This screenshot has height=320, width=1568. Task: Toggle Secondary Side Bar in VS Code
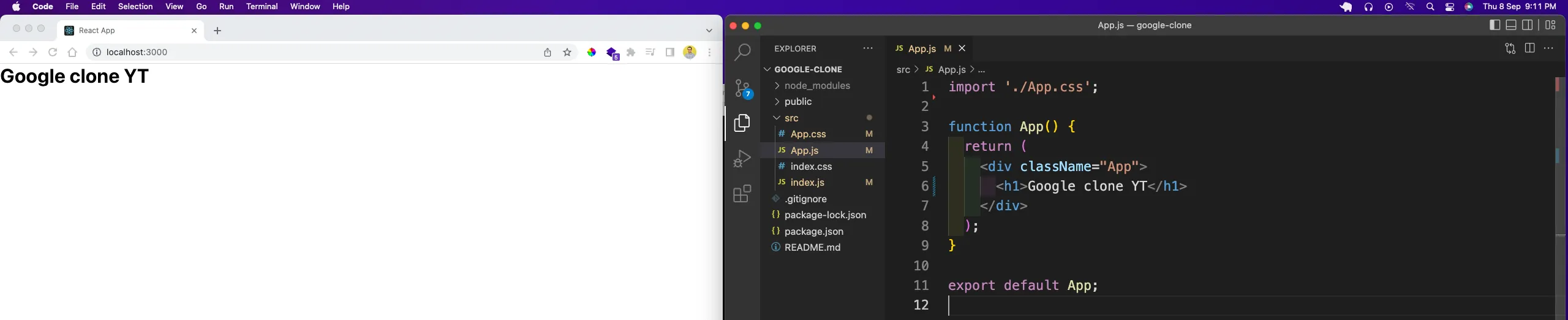click(x=1528, y=25)
